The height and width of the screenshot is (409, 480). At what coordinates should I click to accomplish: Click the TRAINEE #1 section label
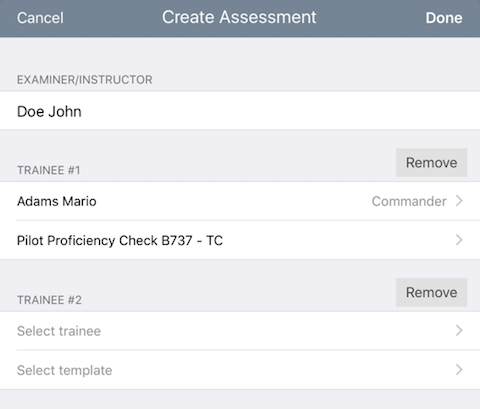tap(49, 170)
